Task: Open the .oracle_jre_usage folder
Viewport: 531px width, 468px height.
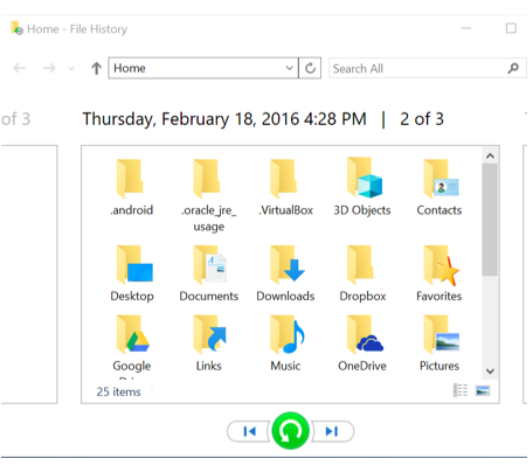Action: [x=208, y=195]
